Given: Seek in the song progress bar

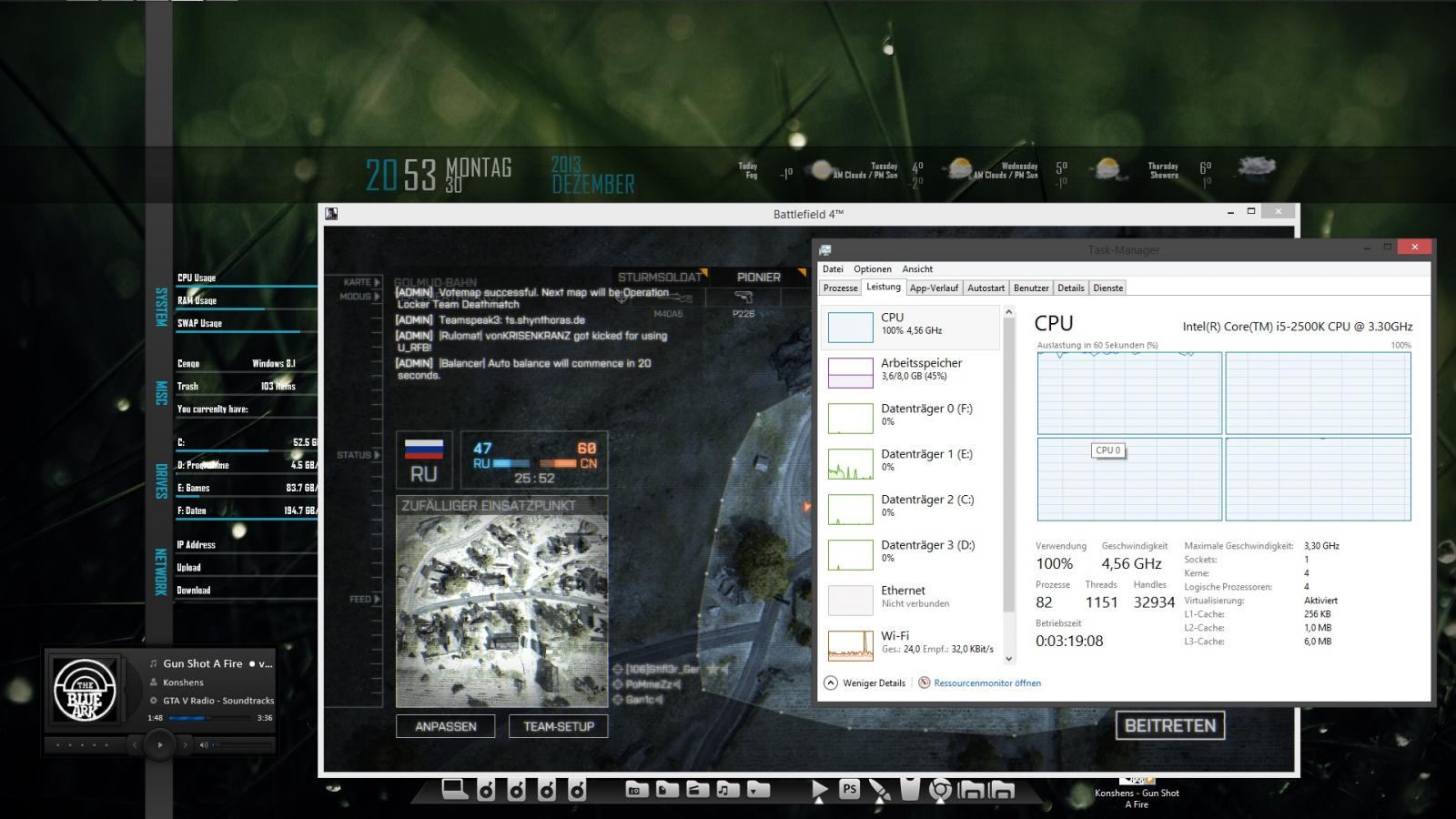Looking at the screenshot, I should click(209, 718).
